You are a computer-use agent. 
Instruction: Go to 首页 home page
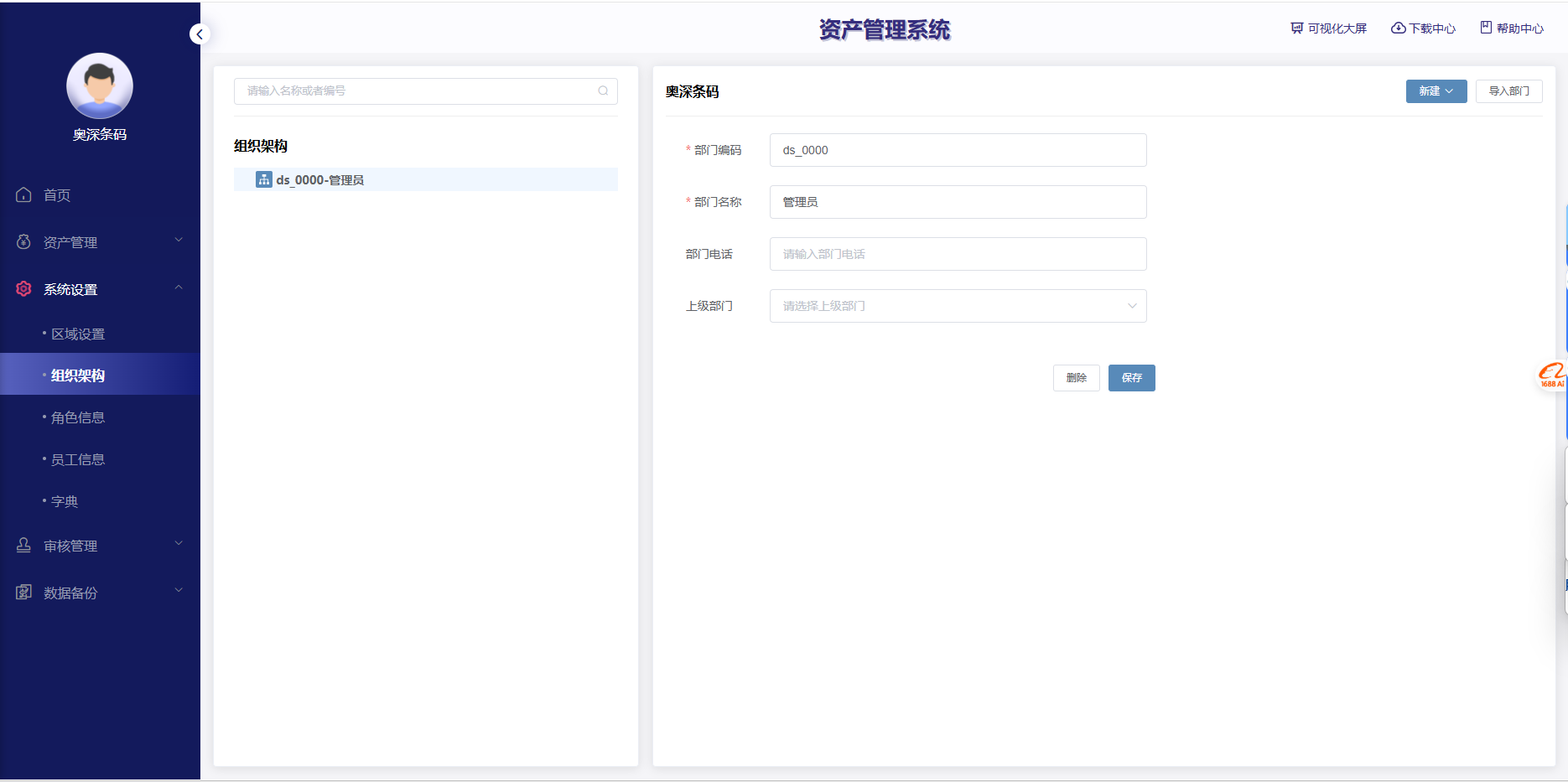[57, 195]
